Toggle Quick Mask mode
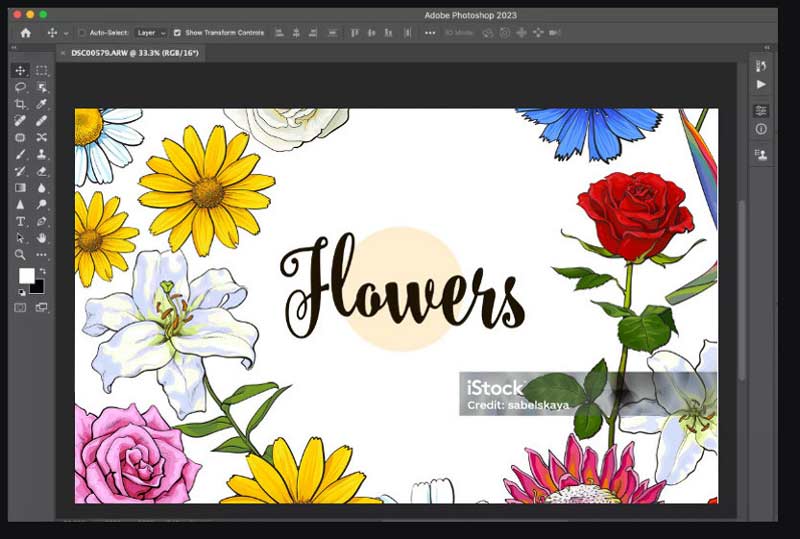 (20, 307)
